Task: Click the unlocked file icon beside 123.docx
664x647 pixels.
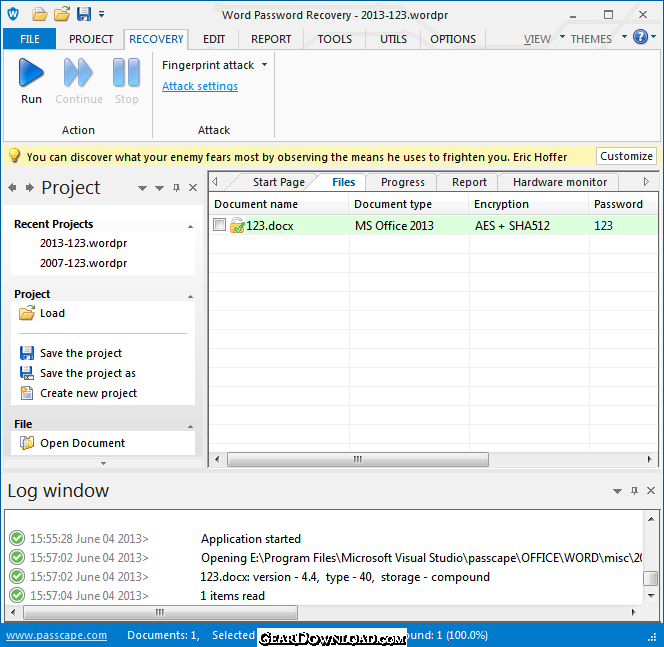Action: [237, 225]
